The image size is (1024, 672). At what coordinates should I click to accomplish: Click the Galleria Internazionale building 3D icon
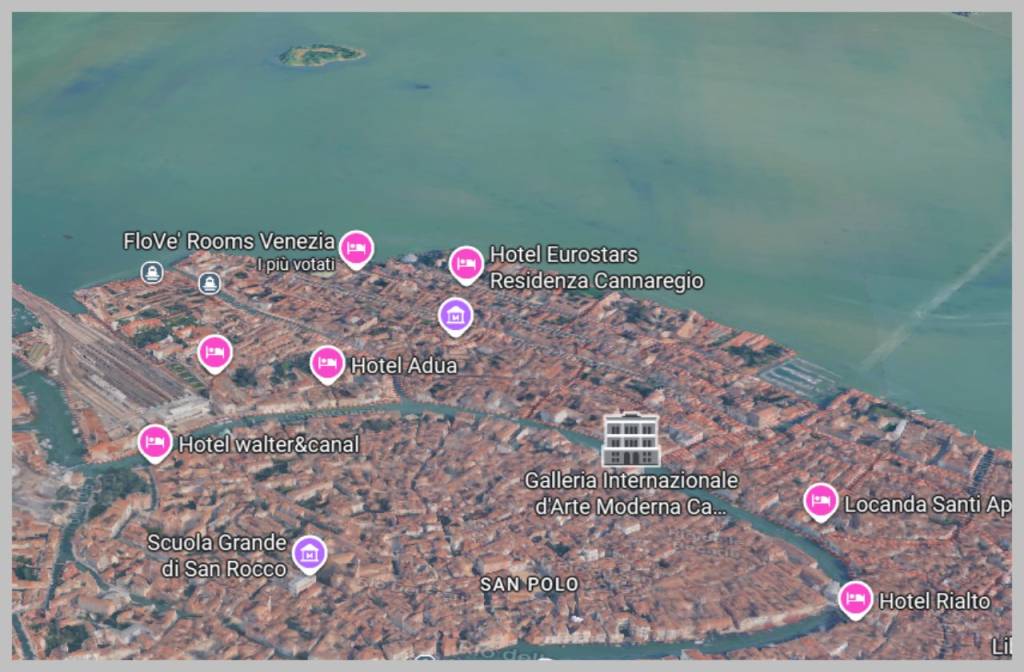point(633,441)
